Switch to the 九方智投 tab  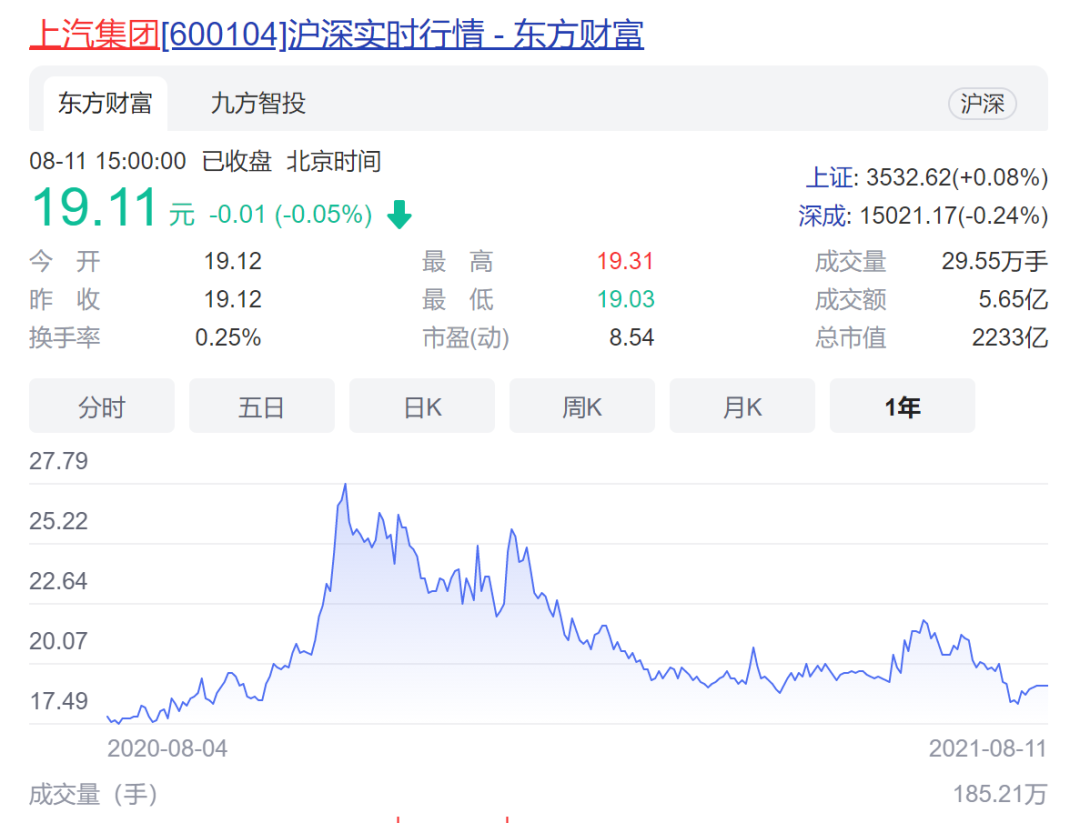[x=258, y=103]
